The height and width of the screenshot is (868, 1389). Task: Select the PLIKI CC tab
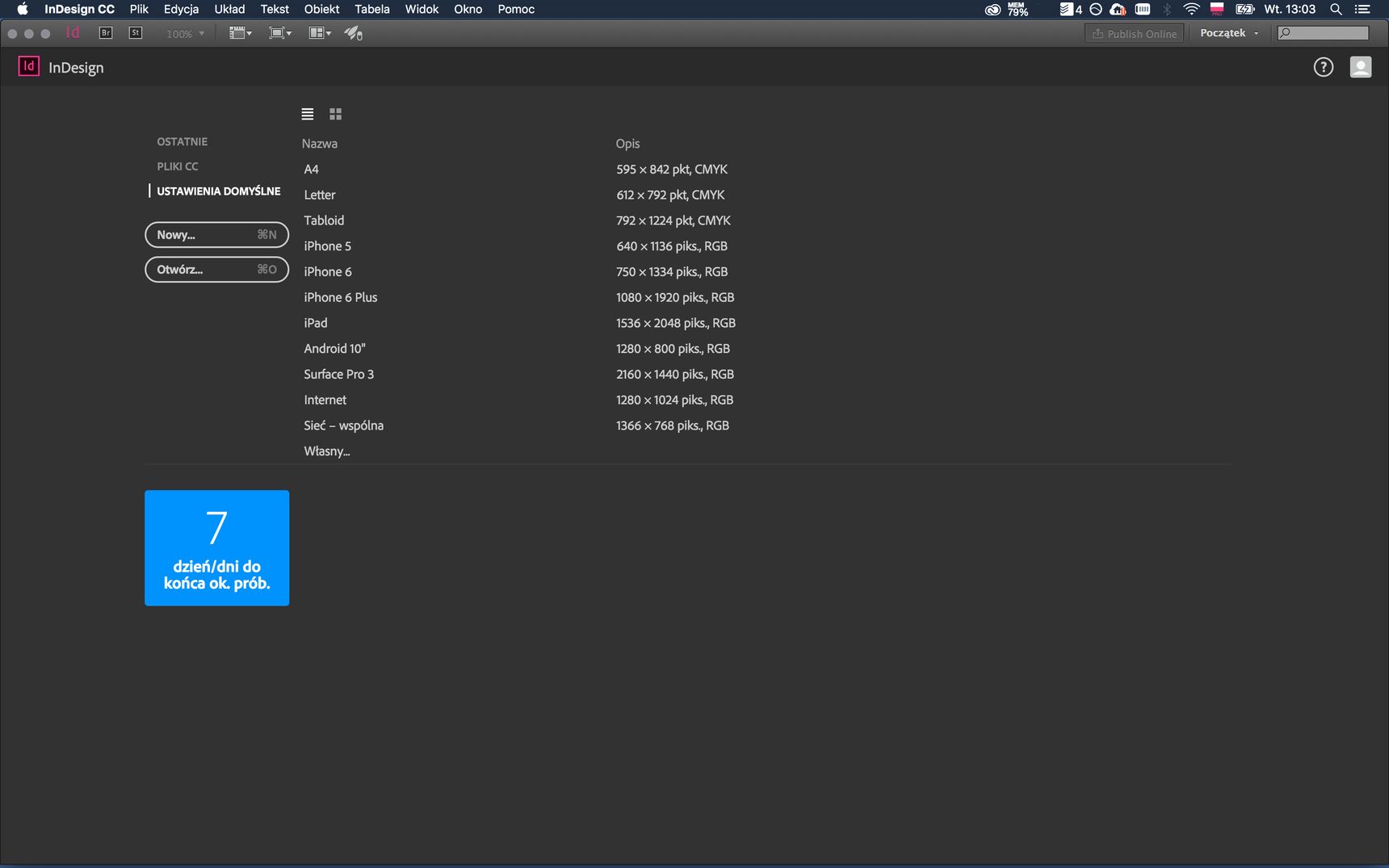coord(178,166)
